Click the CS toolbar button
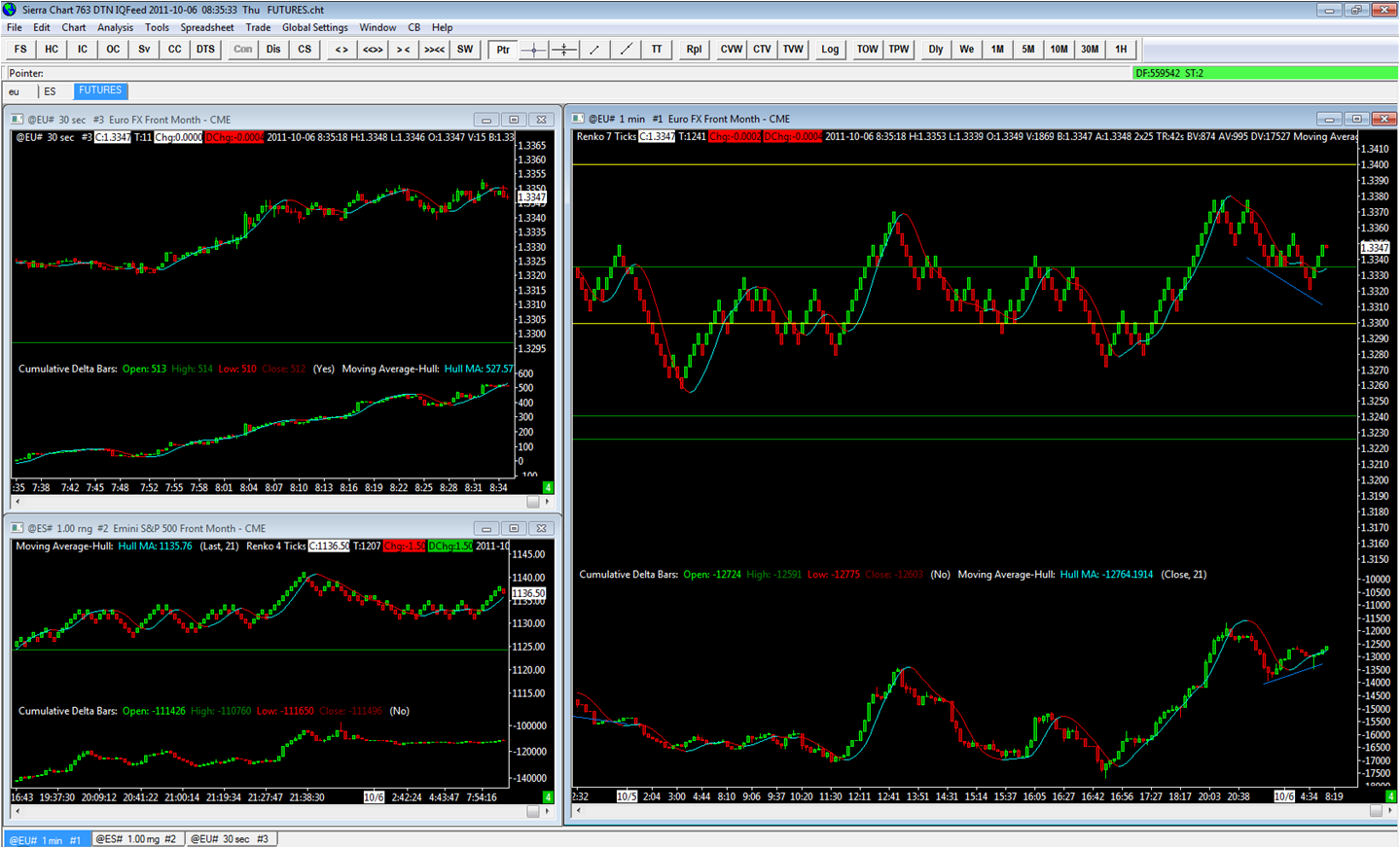The image size is (1400, 848). coord(305,50)
